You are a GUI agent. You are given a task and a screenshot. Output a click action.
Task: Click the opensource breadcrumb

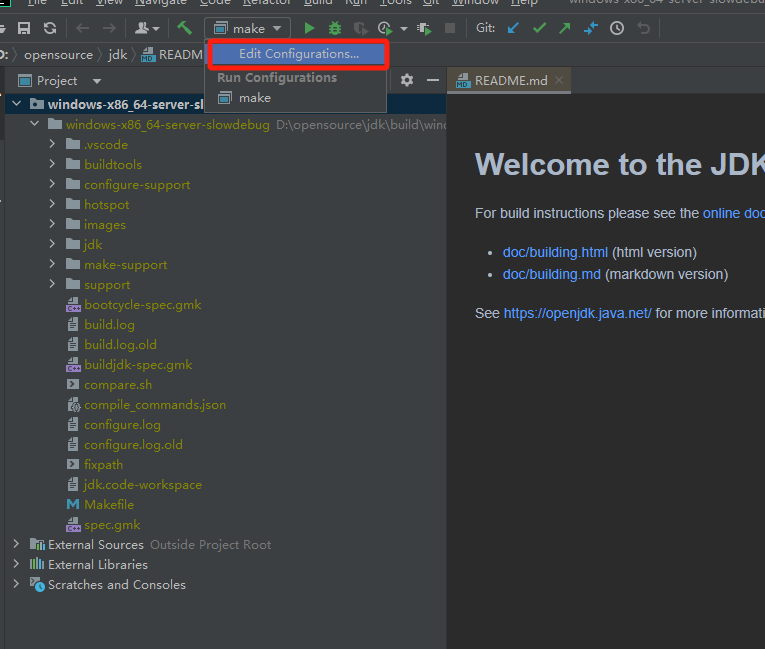coord(59,55)
